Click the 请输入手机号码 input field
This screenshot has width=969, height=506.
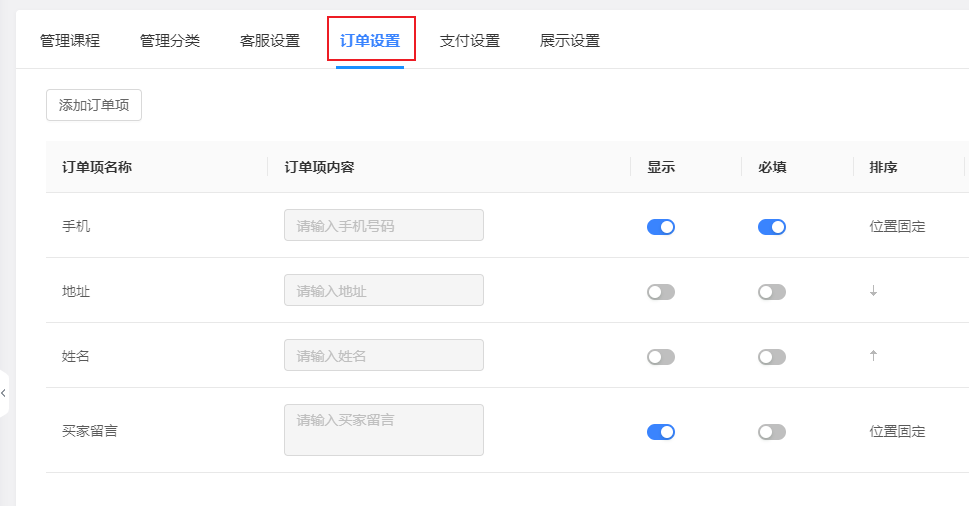[x=384, y=225]
